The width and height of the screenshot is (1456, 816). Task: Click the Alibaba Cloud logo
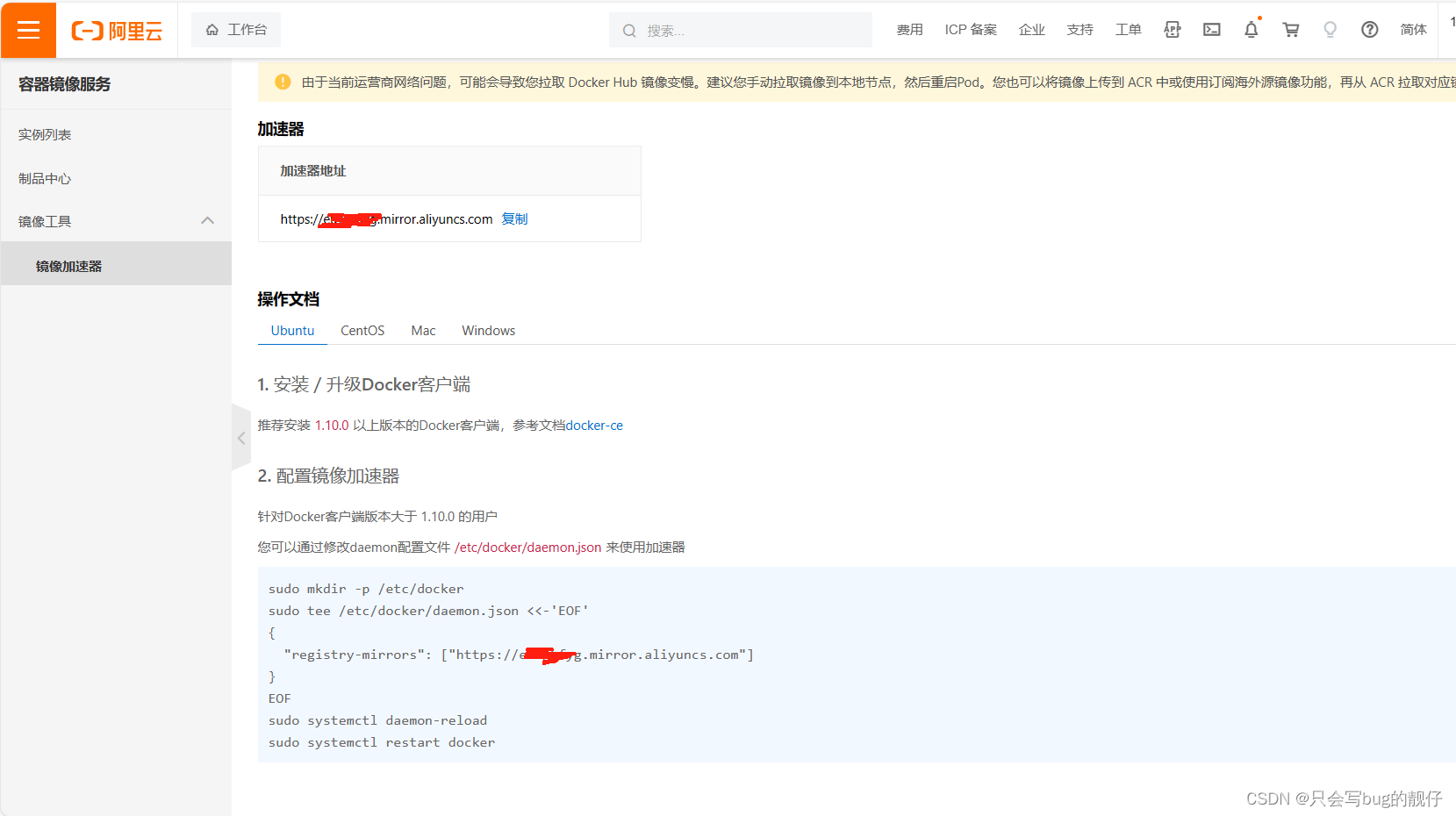117,31
